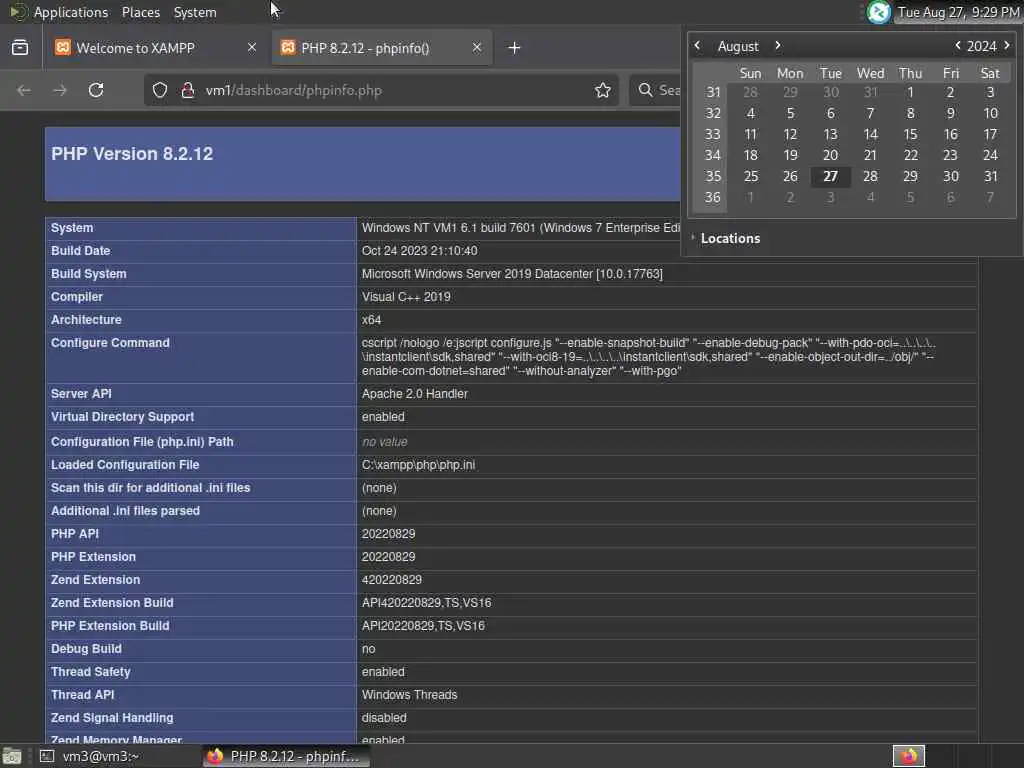1024x768 pixels.
Task: Go to the next month after August
Action: [x=777, y=46]
